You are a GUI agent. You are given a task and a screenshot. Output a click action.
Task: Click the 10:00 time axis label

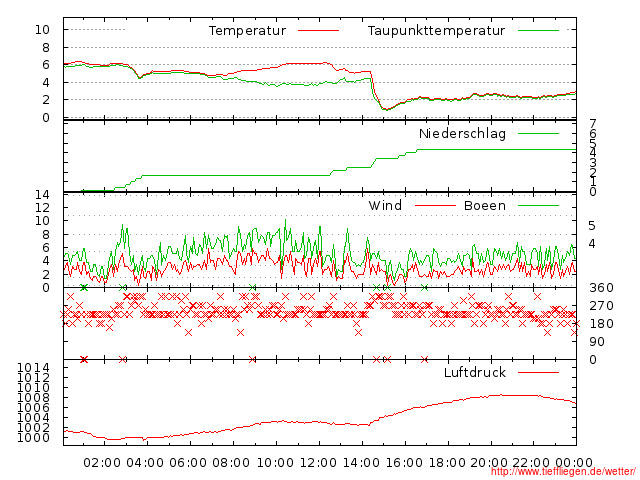pos(275,463)
